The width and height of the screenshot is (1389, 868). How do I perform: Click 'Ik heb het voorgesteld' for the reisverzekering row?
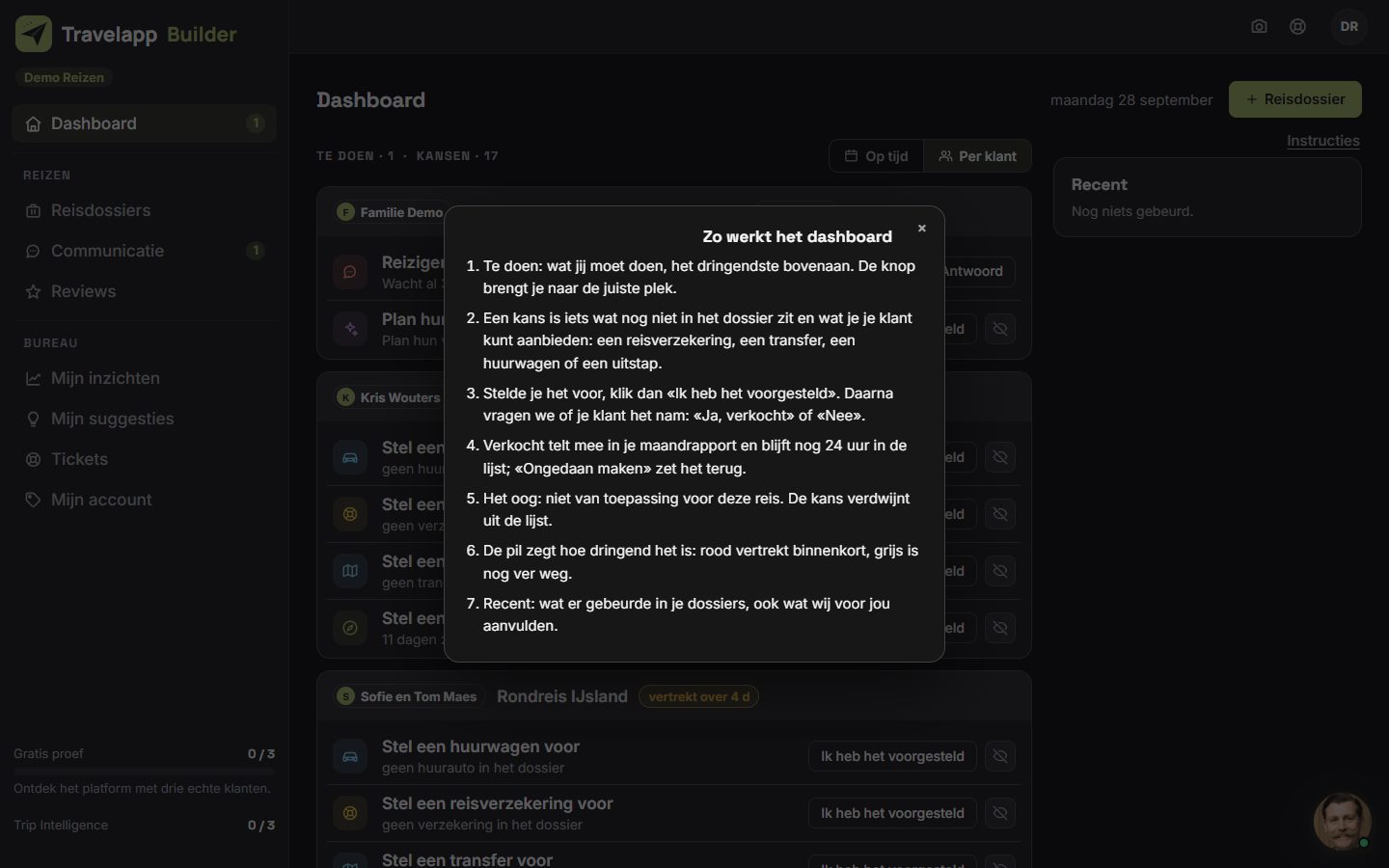(892, 813)
